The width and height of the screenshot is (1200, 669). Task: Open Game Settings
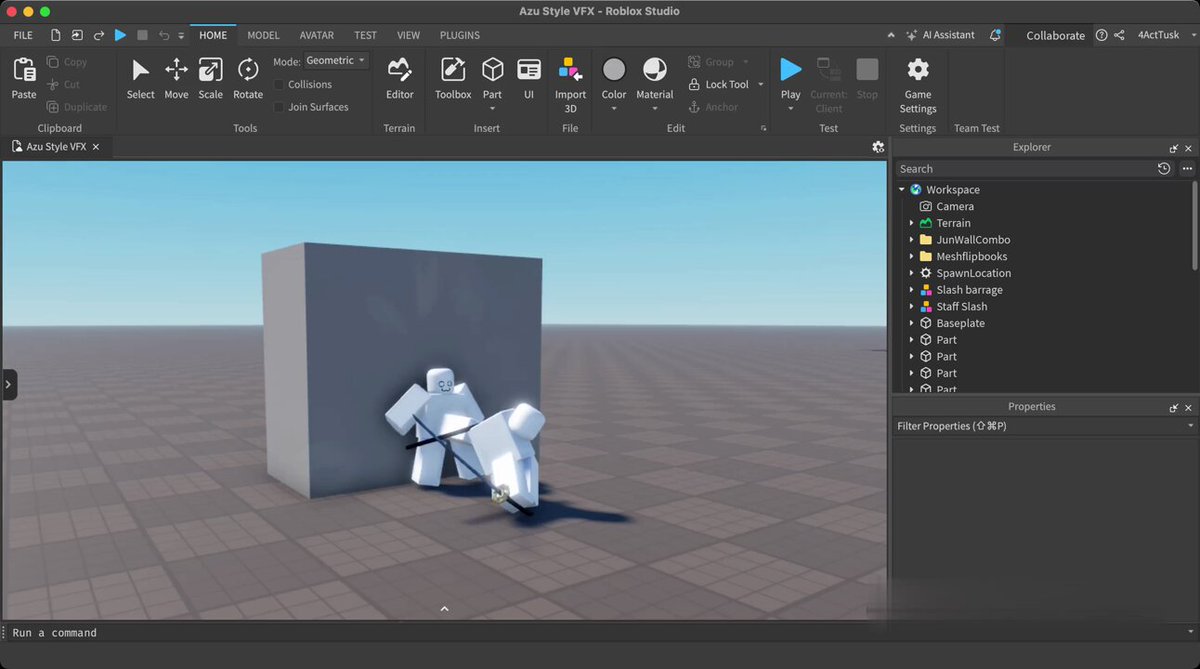917,85
